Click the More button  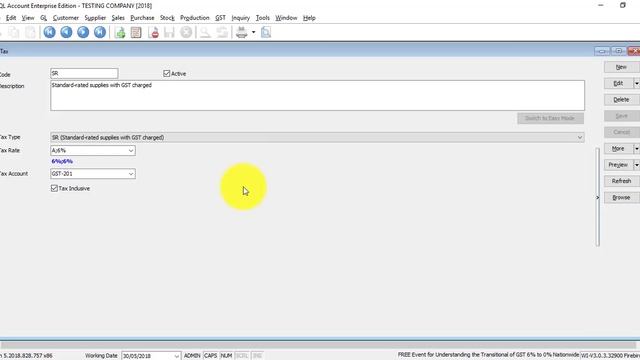coord(618,149)
